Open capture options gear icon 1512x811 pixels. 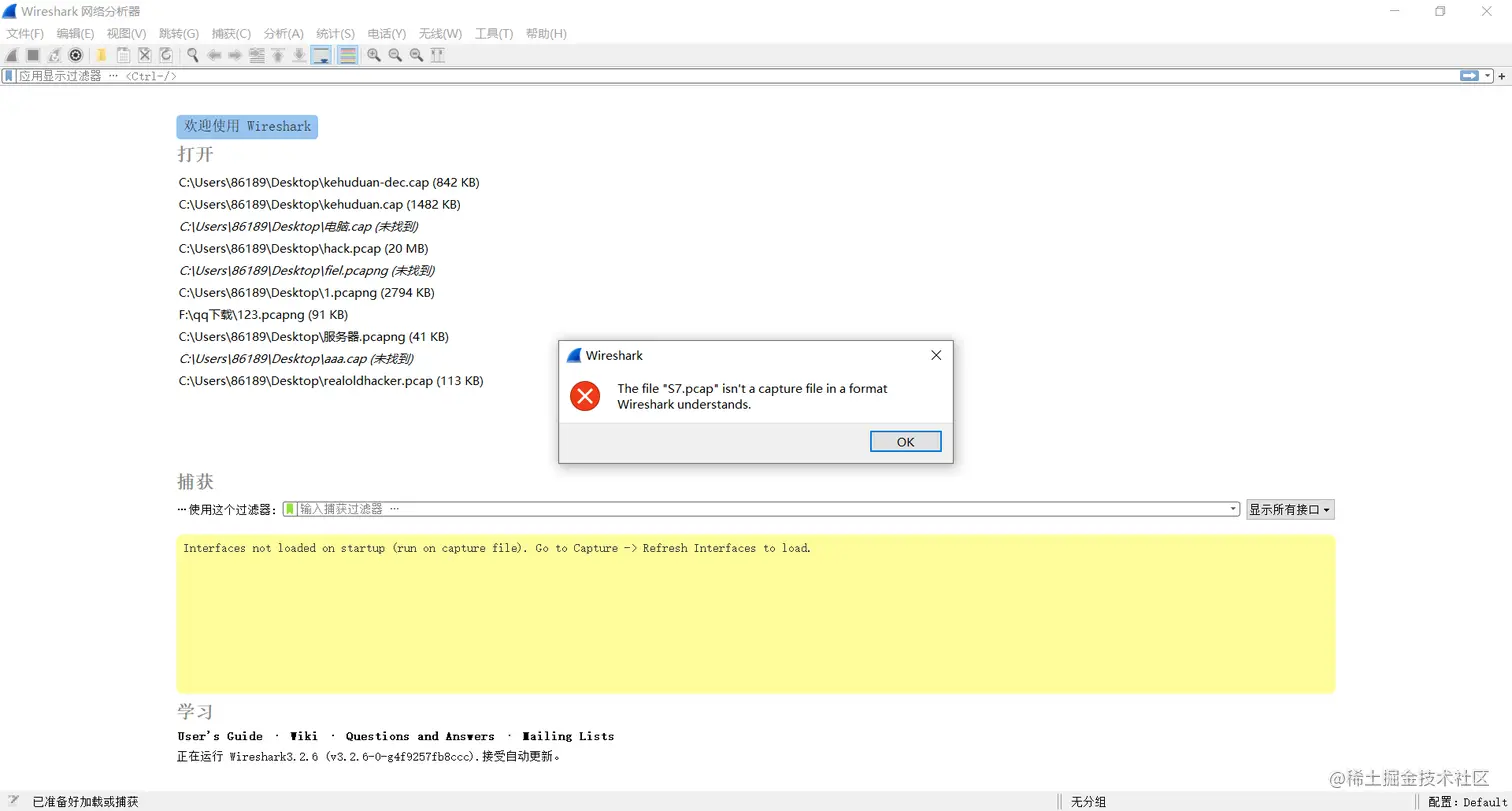[x=75, y=55]
